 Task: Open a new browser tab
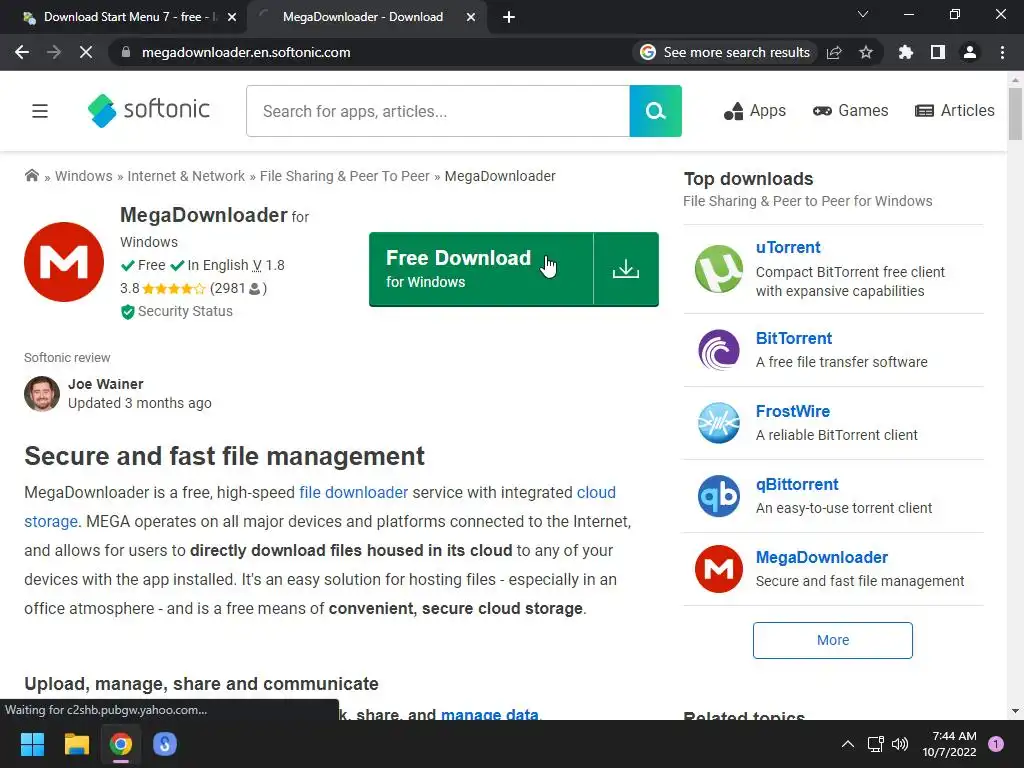point(509,18)
